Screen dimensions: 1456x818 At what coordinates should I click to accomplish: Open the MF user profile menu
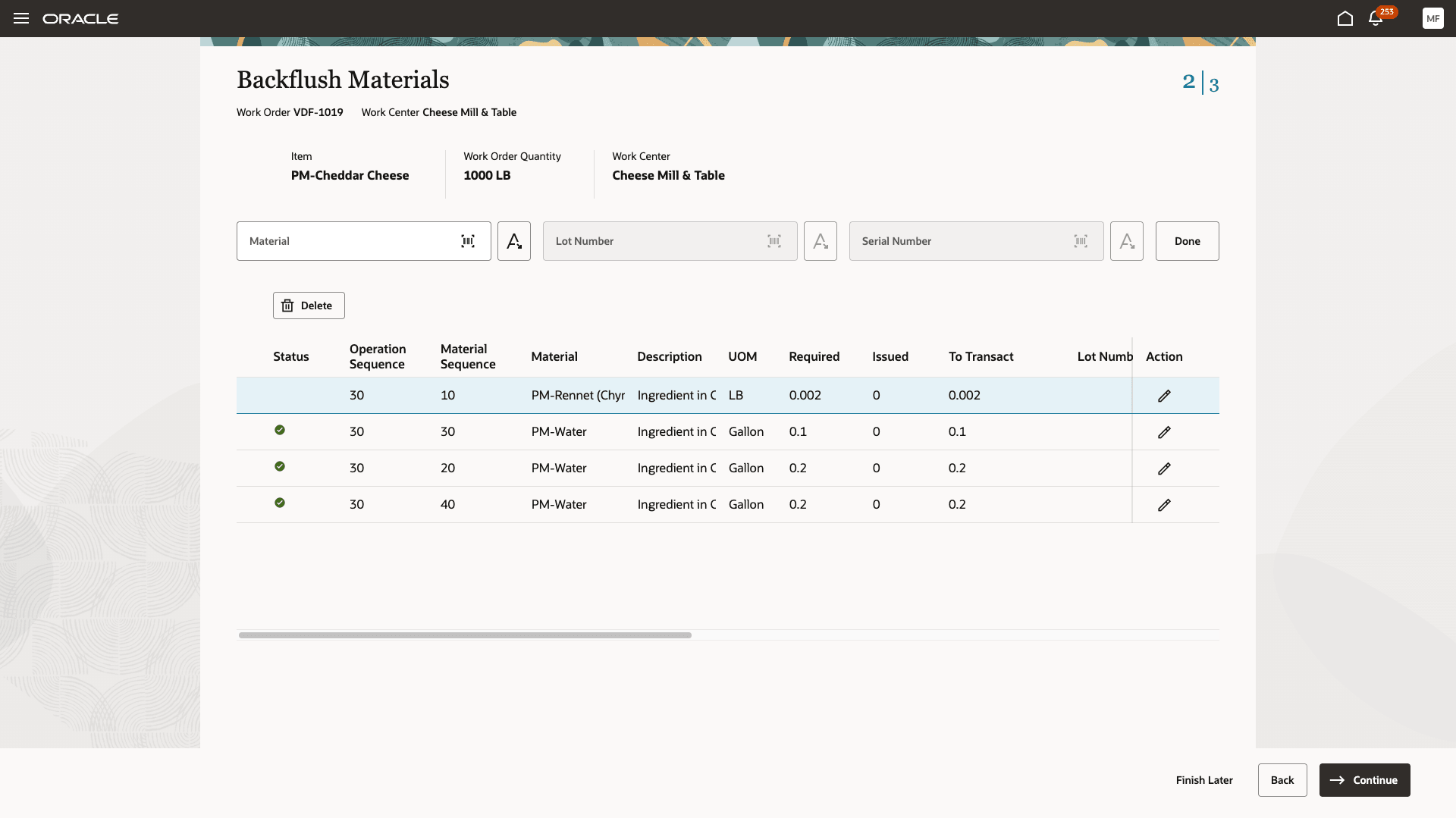coord(1433,18)
